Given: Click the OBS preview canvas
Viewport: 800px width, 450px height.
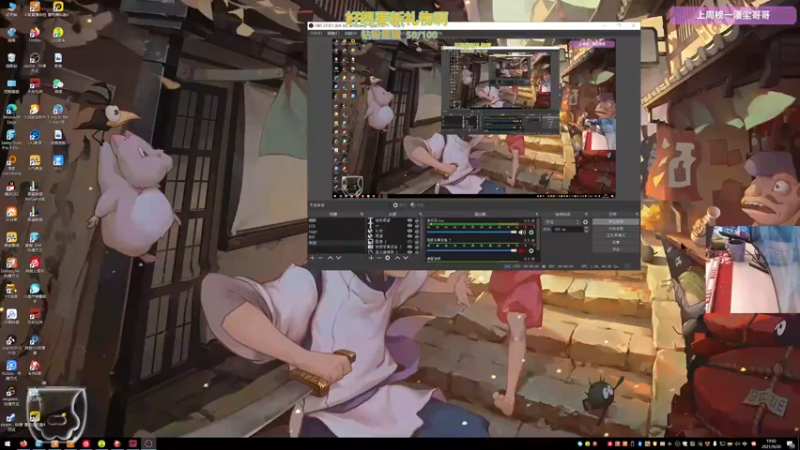Looking at the screenshot, I should (474, 118).
